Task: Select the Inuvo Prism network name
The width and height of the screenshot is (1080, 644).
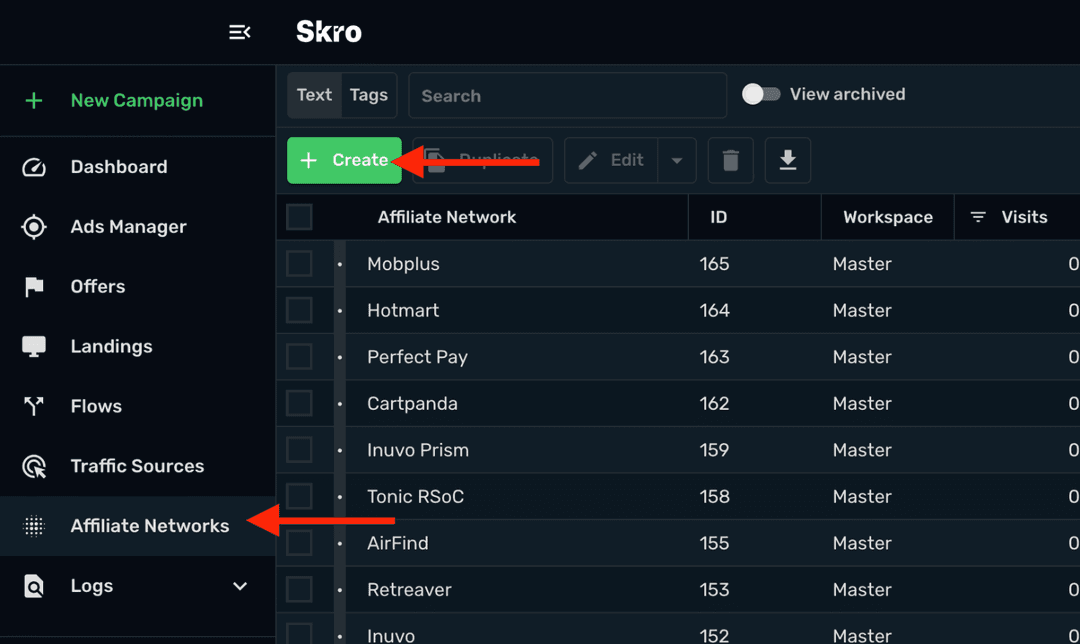Action: coord(418,450)
